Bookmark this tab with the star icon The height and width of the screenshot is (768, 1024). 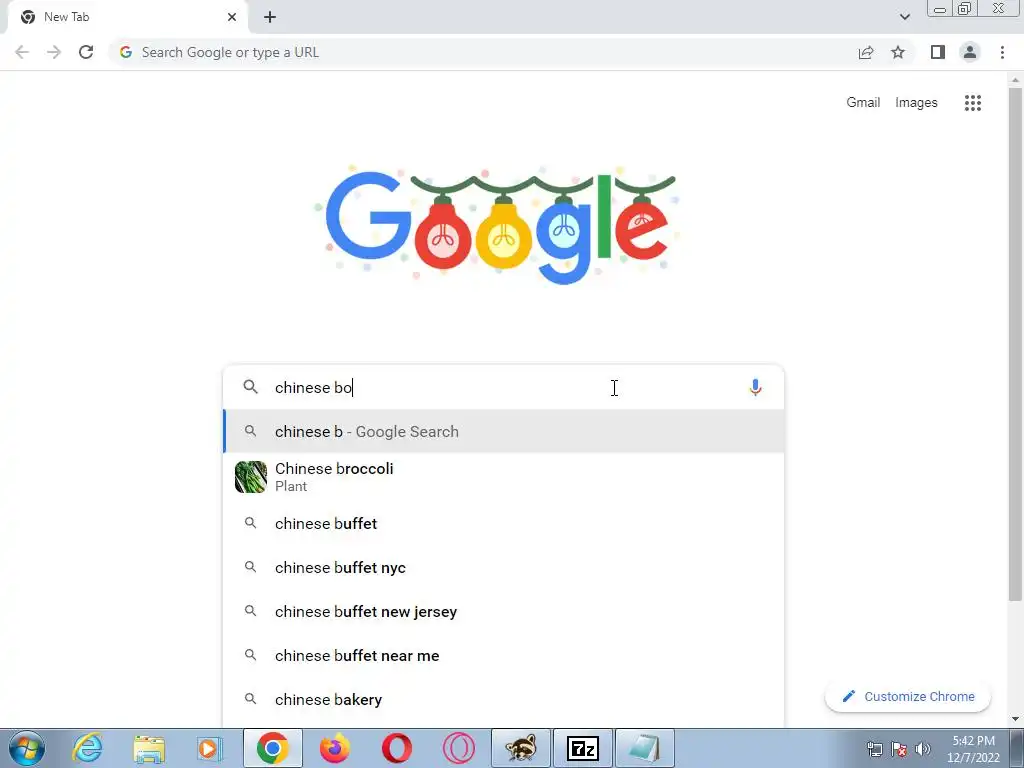point(898,52)
